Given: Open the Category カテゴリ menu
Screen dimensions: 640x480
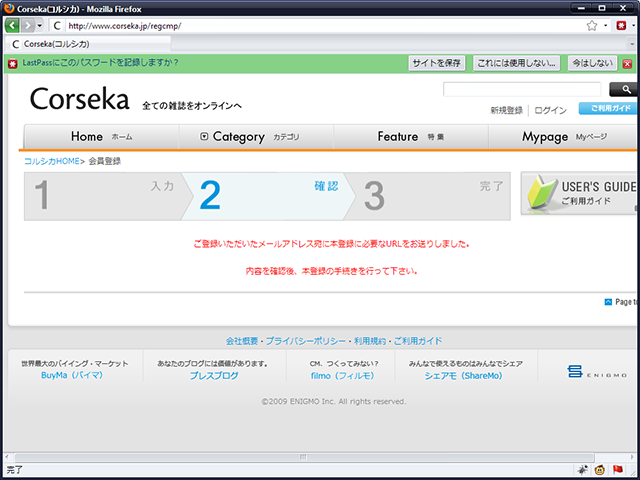Looking at the screenshot, I should click(x=256, y=137).
